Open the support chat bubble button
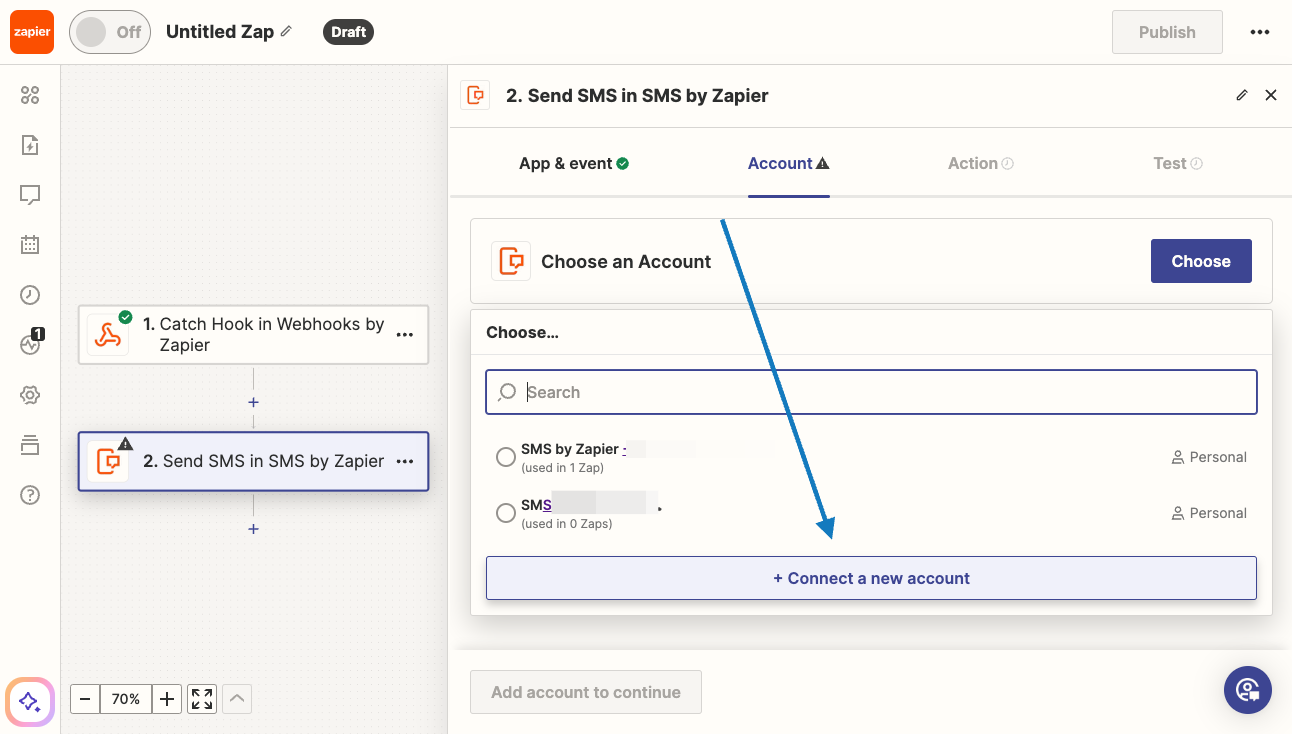 (x=1248, y=689)
